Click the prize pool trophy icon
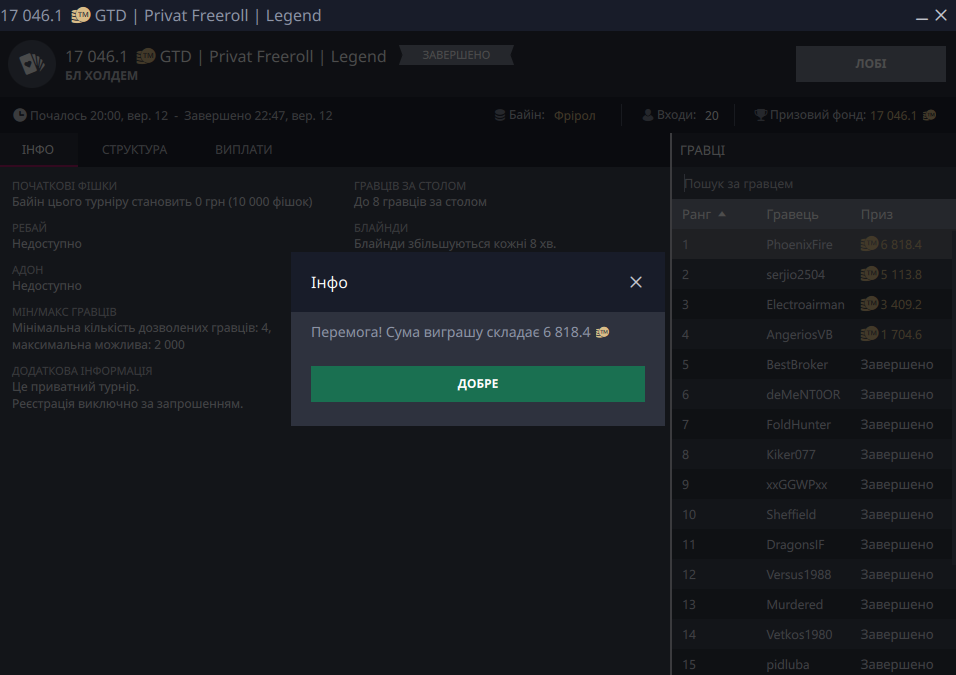This screenshot has height=675, width=956. pos(760,116)
